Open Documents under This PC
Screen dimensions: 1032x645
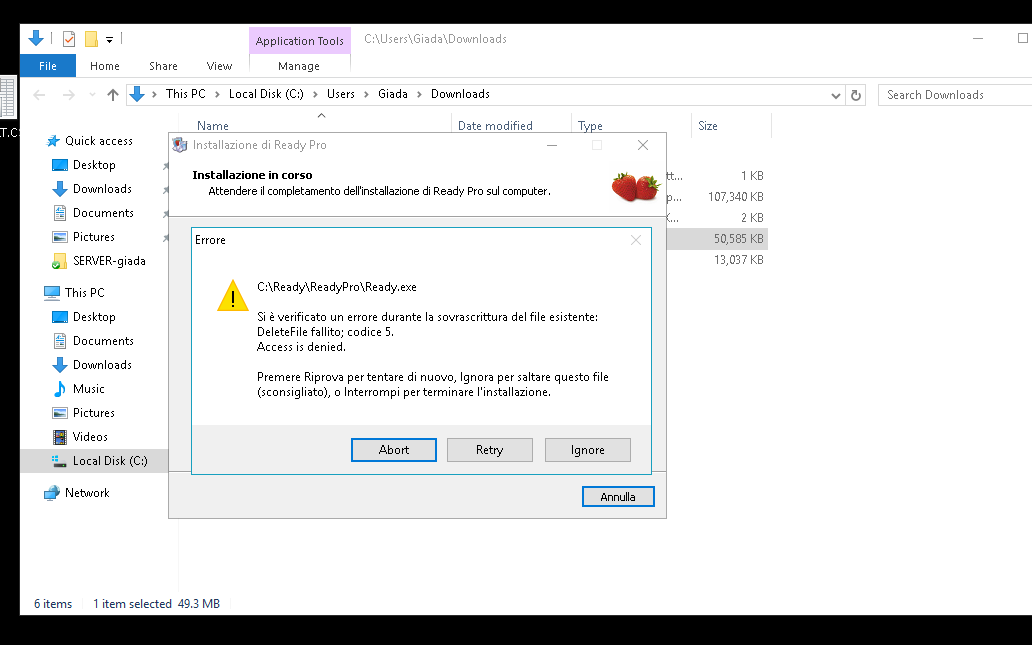point(103,341)
